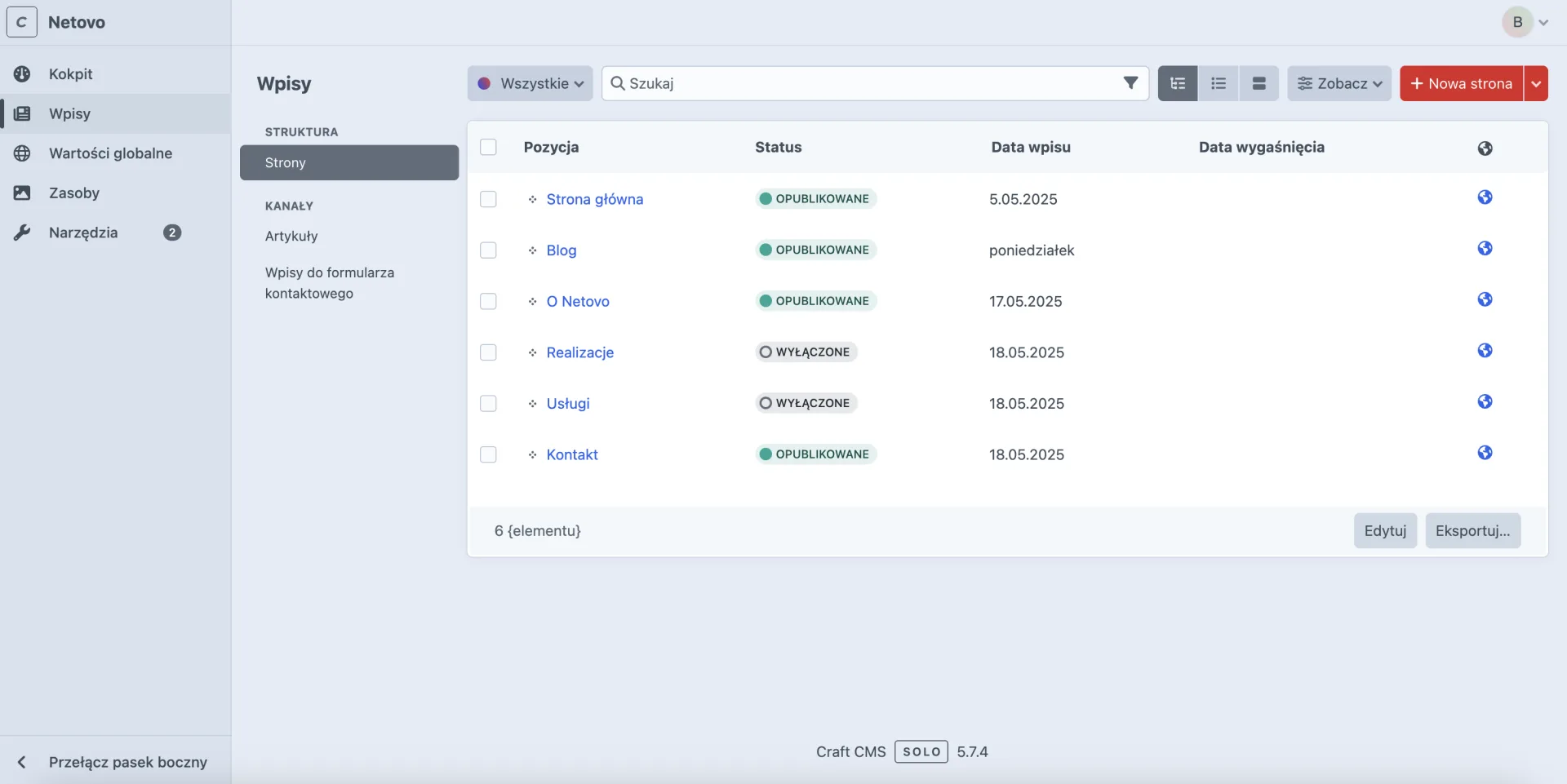Viewport: 1567px width, 784px height.
Task: Click drag handle icon beside Blog
Action: (532, 250)
